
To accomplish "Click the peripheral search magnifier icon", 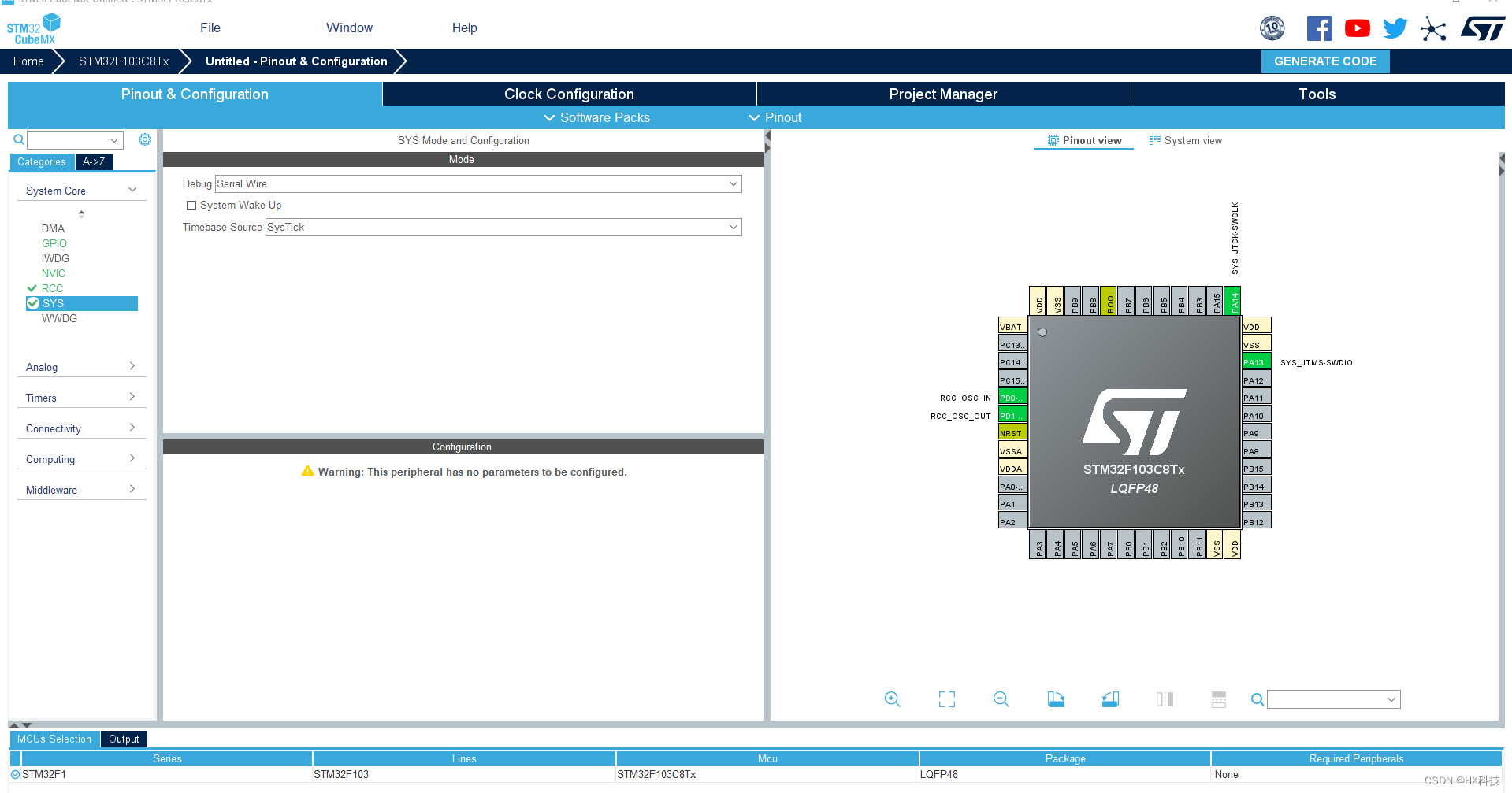I will click(x=19, y=140).
